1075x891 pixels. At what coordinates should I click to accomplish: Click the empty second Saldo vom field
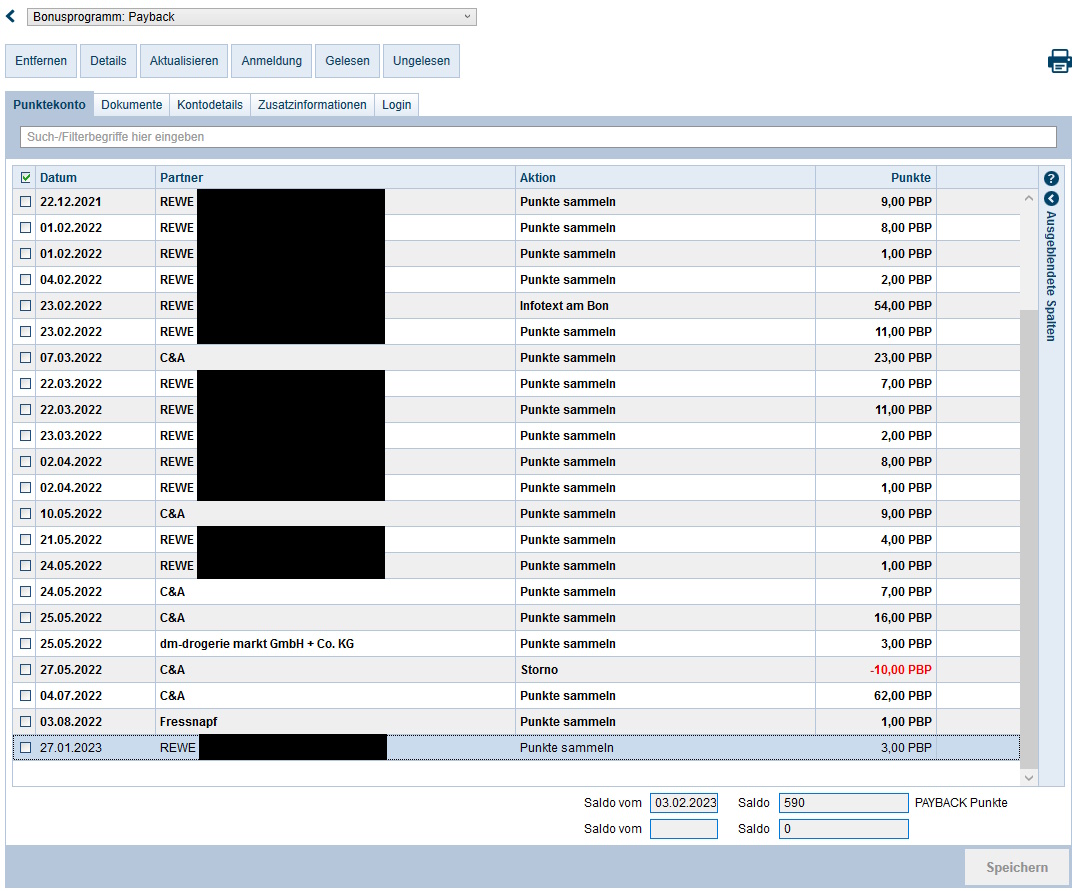[684, 829]
